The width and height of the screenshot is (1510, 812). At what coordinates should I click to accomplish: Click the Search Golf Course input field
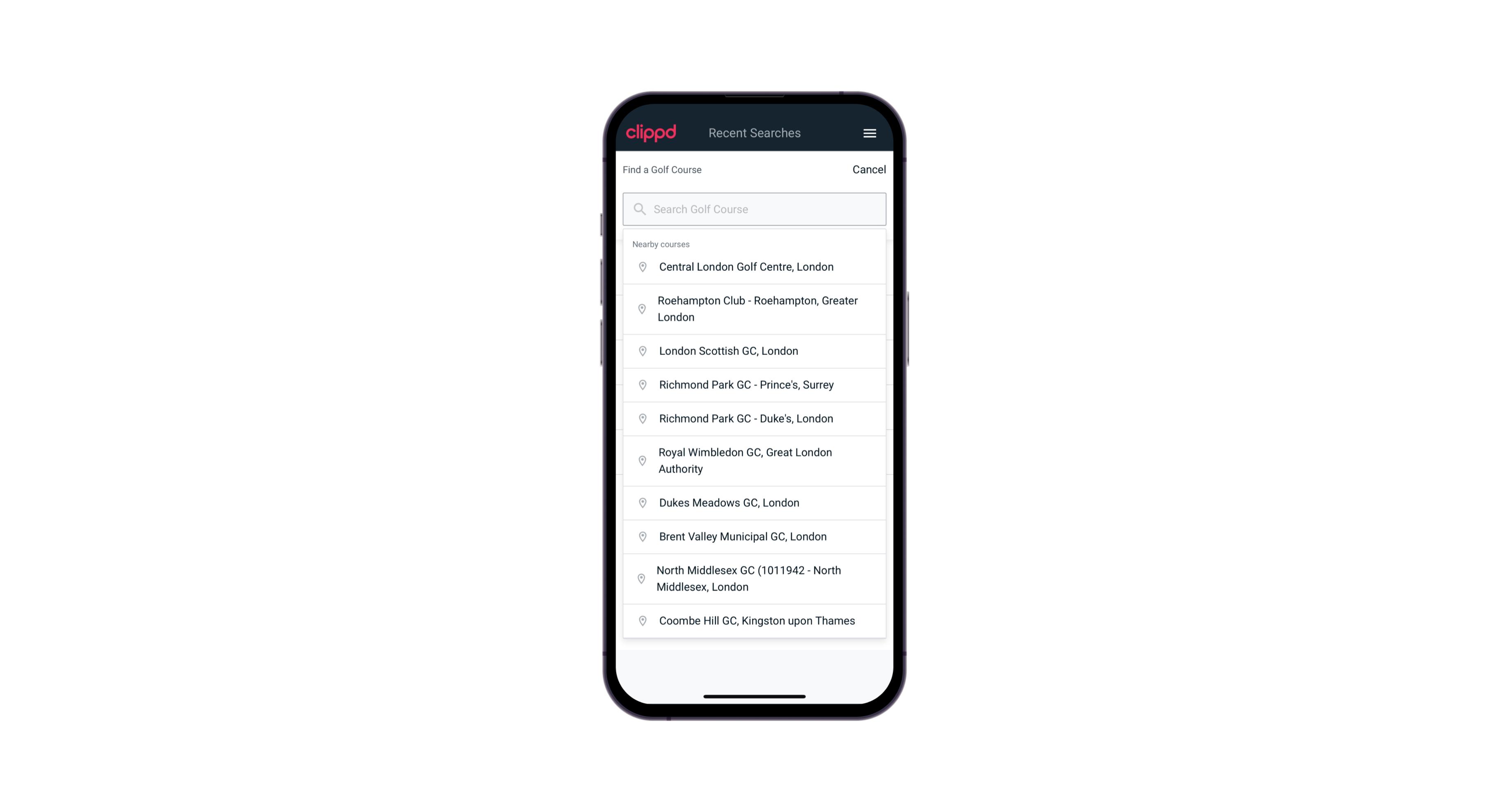755,209
